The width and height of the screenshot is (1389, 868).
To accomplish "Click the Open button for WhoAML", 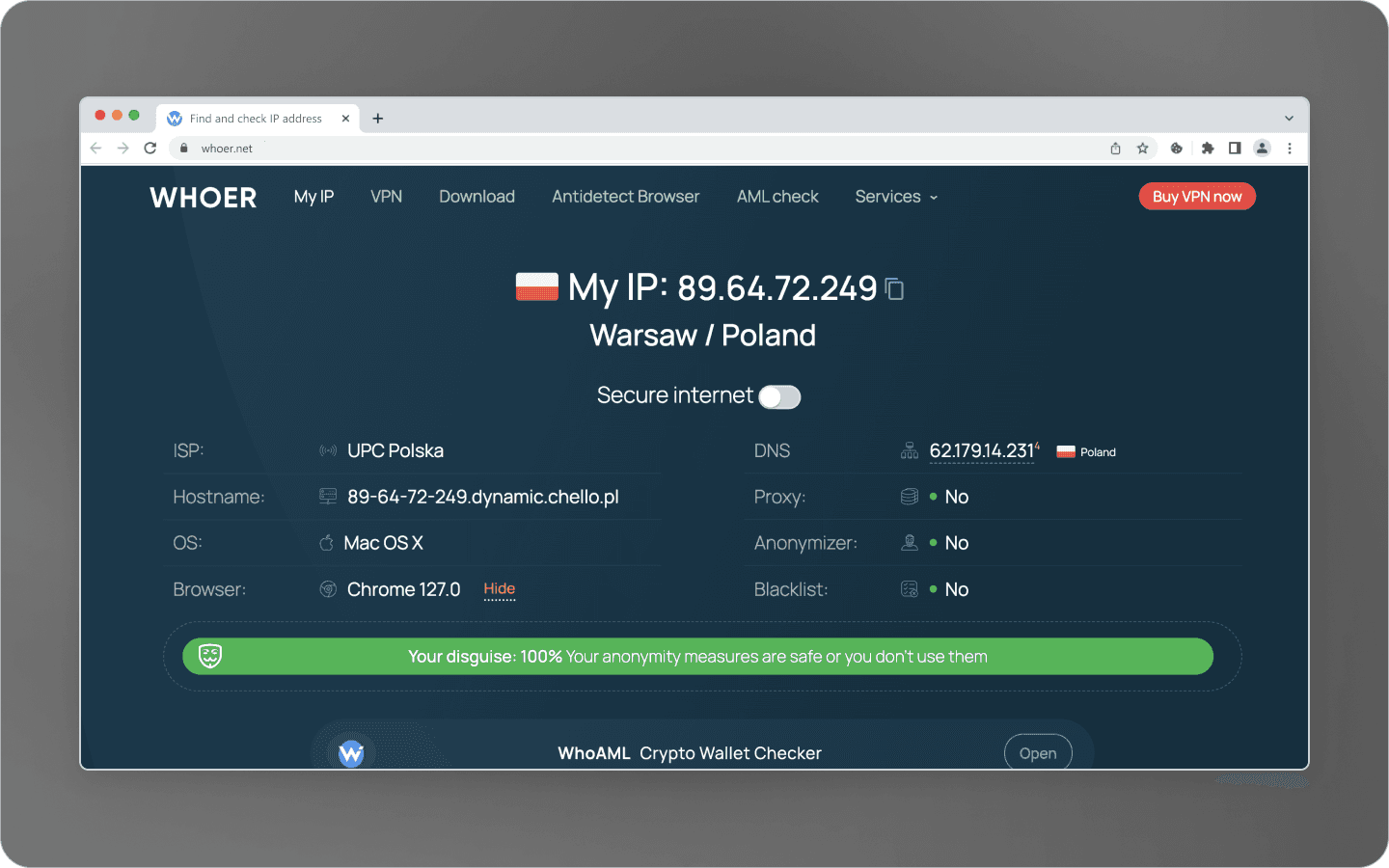I will [1038, 753].
